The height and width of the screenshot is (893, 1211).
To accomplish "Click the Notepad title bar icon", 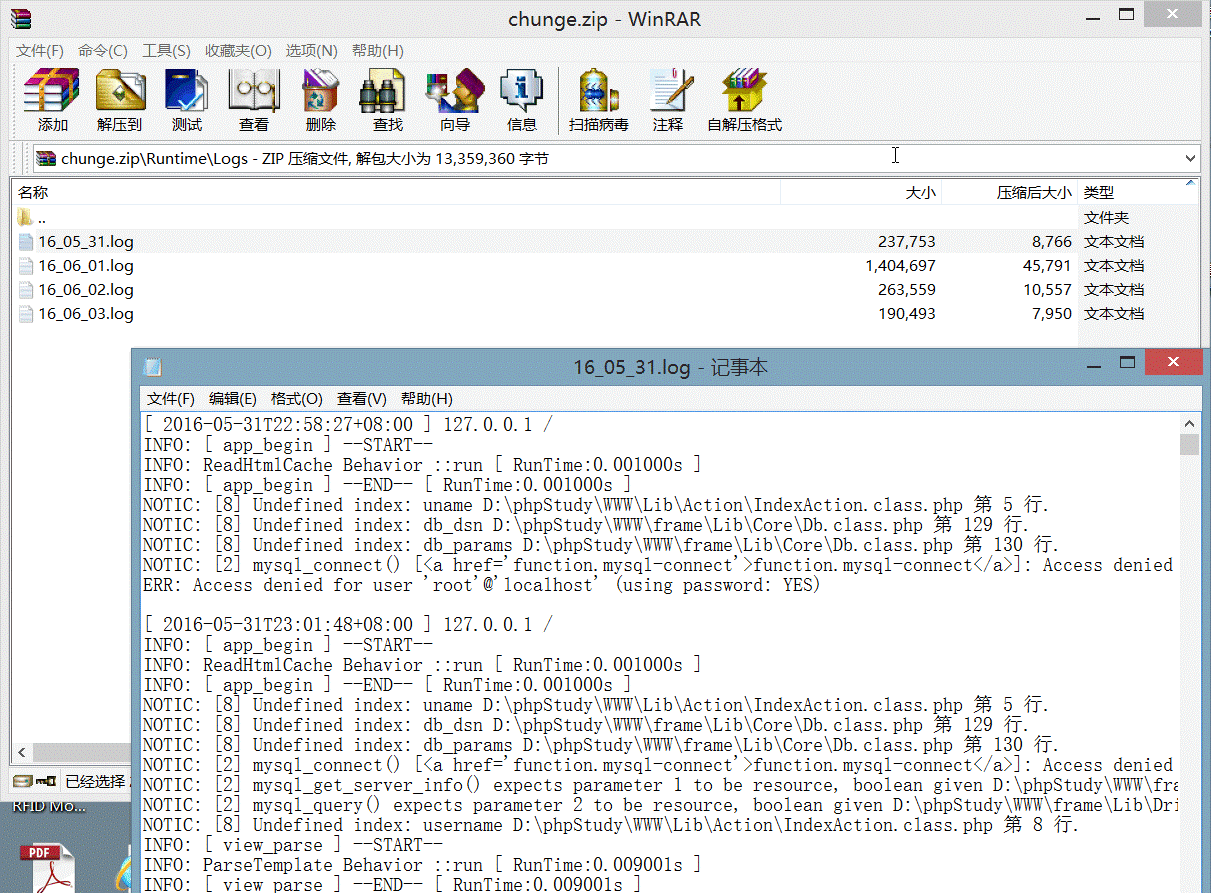I will (x=153, y=367).
